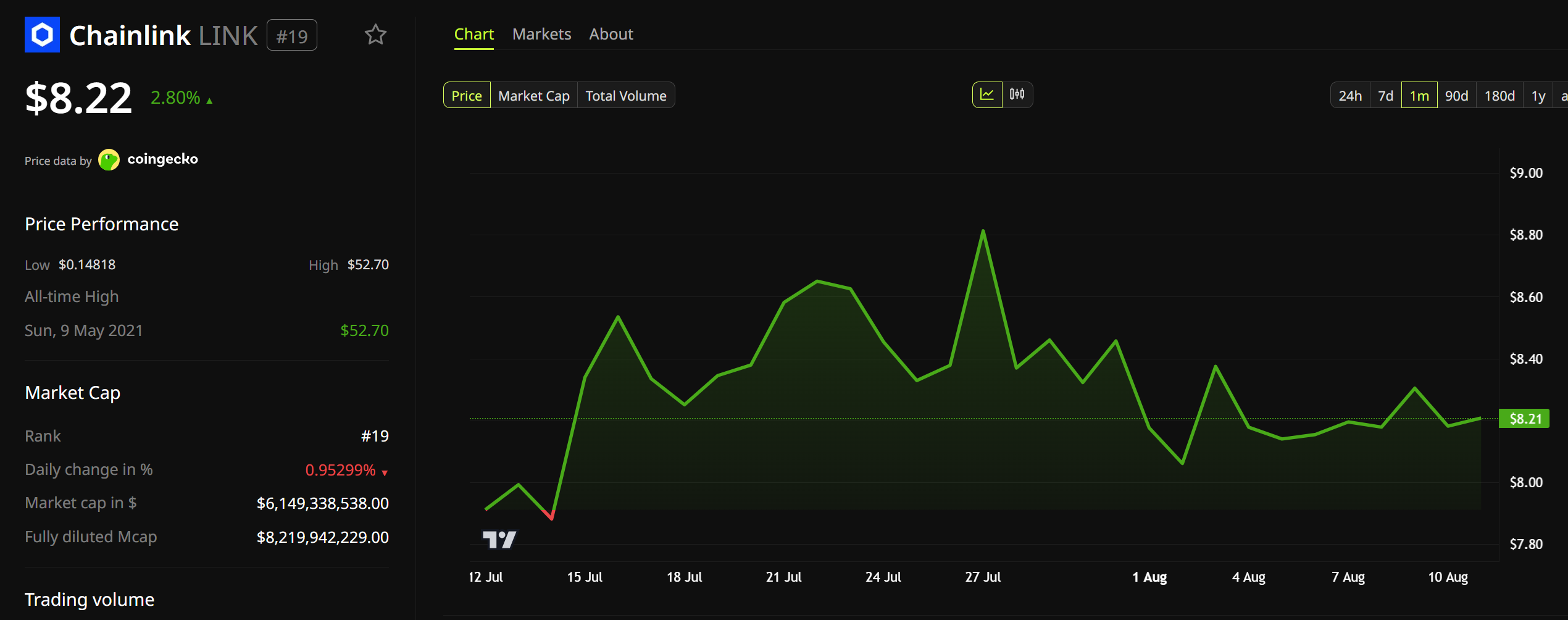Click the Price Performance heading
The height and width of the screenshot is (620, 1568).
[x=102, y=224]
